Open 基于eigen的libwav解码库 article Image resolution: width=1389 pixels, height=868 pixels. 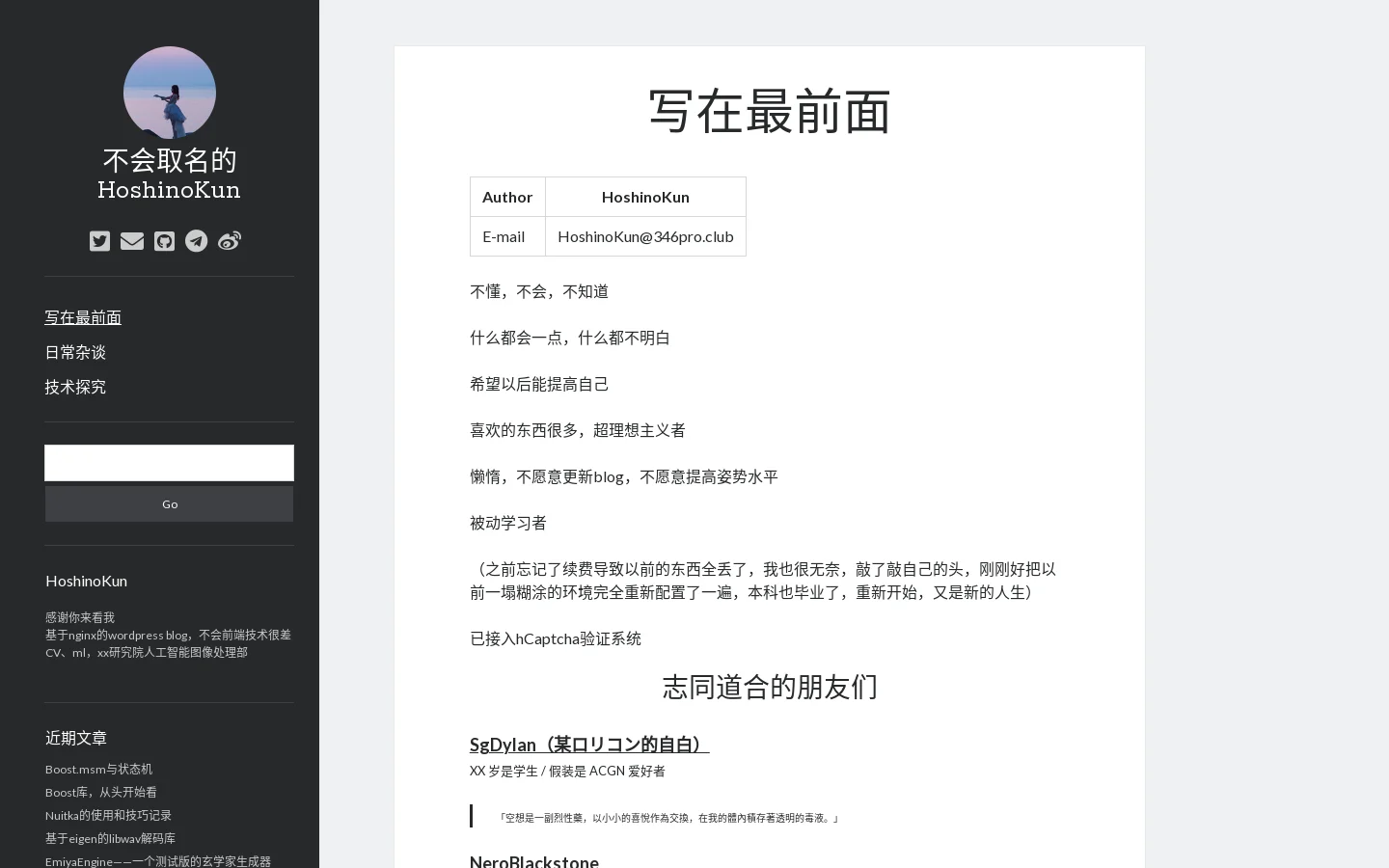pos(110,838)
